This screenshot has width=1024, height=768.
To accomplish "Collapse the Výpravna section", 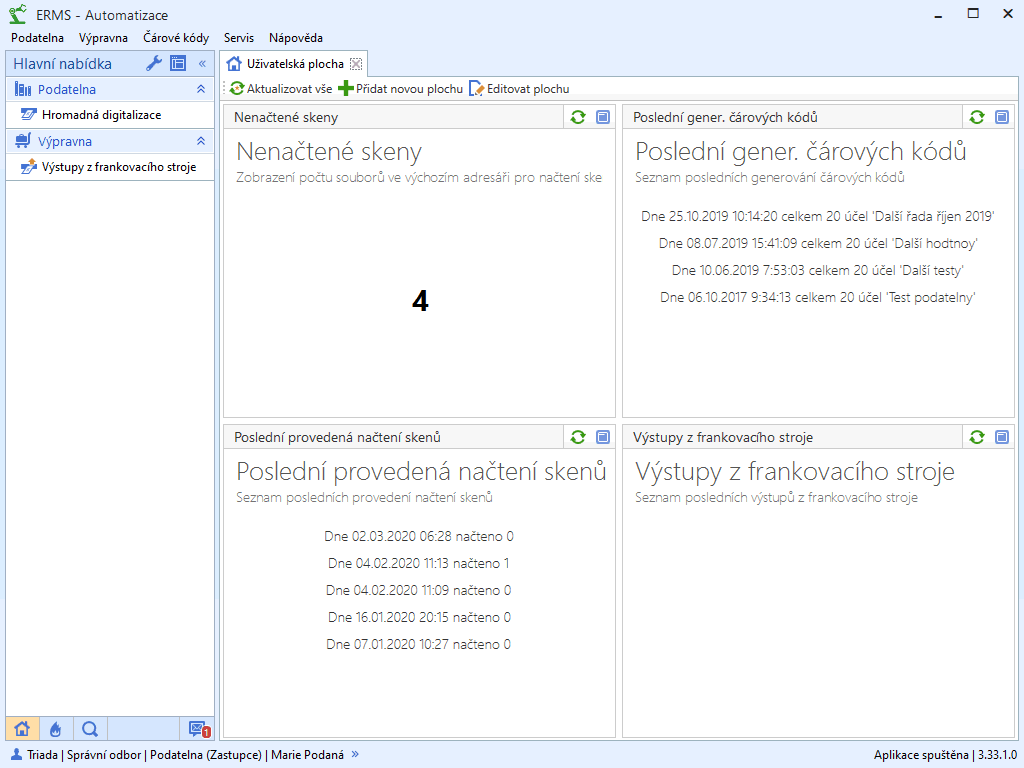I will click(x=200, y=141).
